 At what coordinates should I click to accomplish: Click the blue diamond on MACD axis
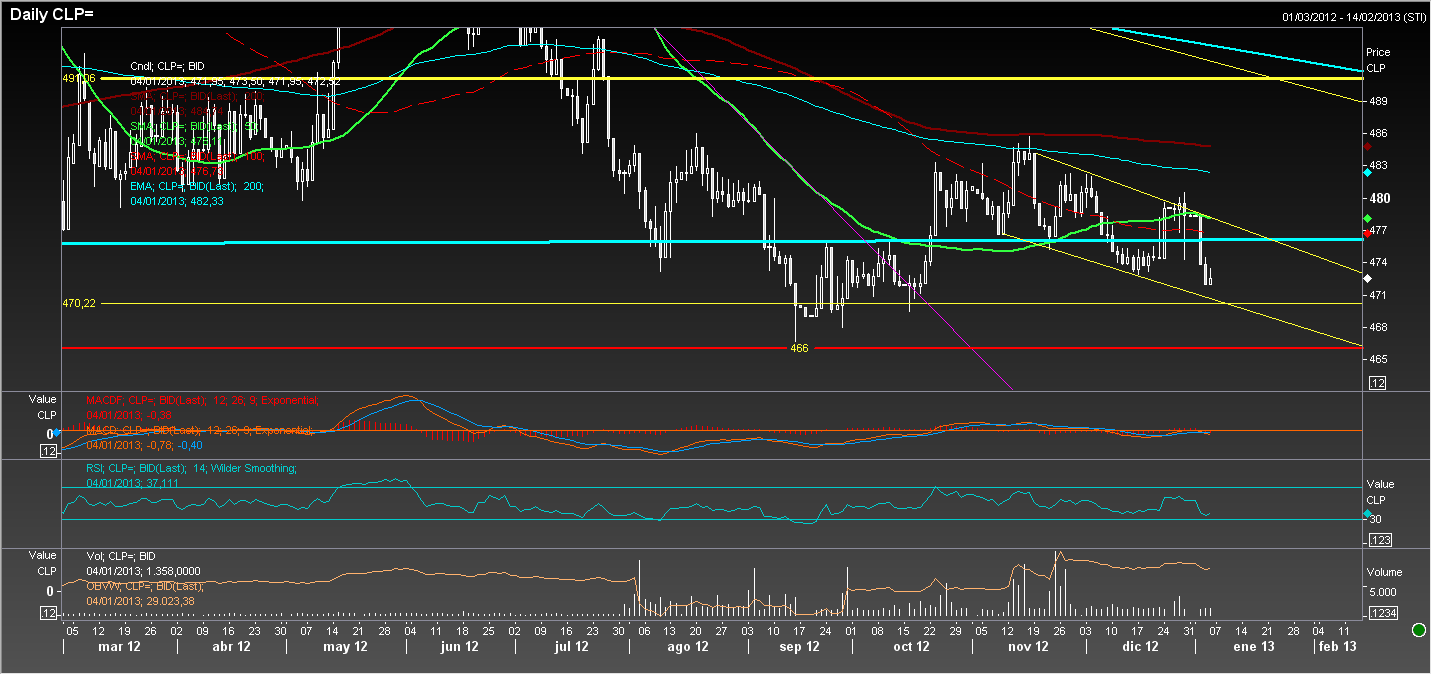(x=57, y=432)
